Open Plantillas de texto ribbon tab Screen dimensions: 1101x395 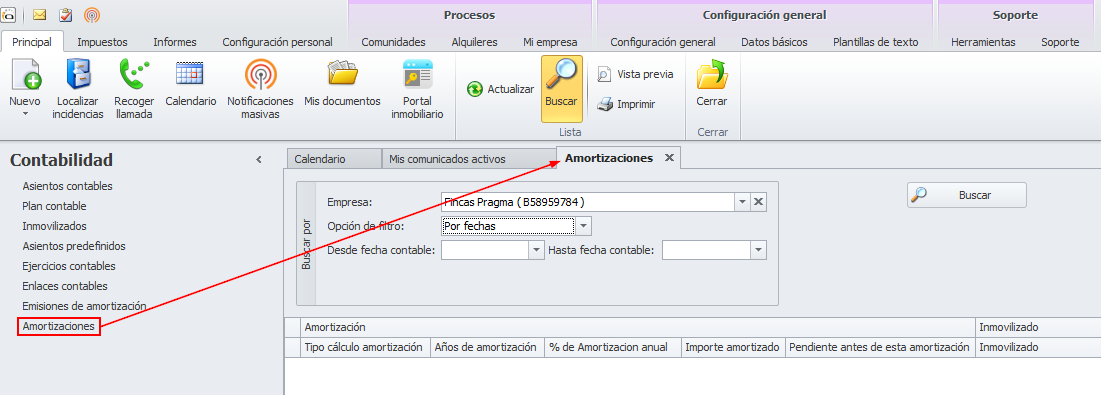[x=876, y=42]
